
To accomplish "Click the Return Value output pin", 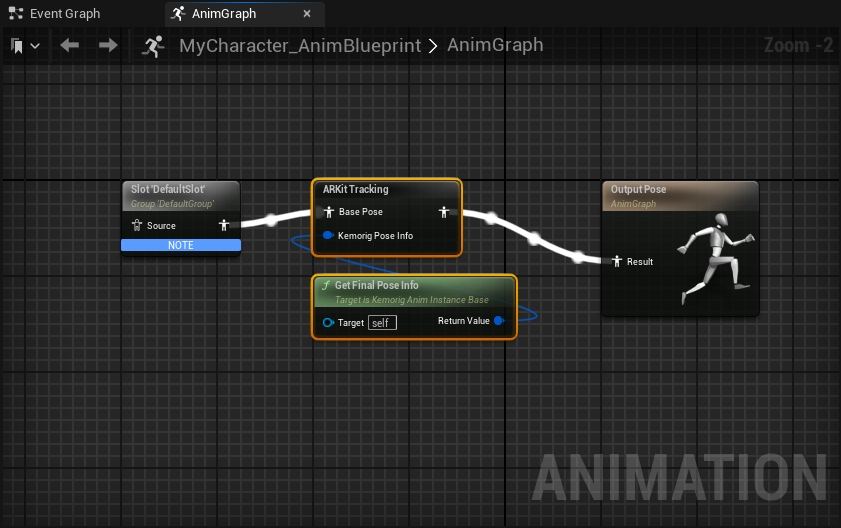I will pos(499,321).
